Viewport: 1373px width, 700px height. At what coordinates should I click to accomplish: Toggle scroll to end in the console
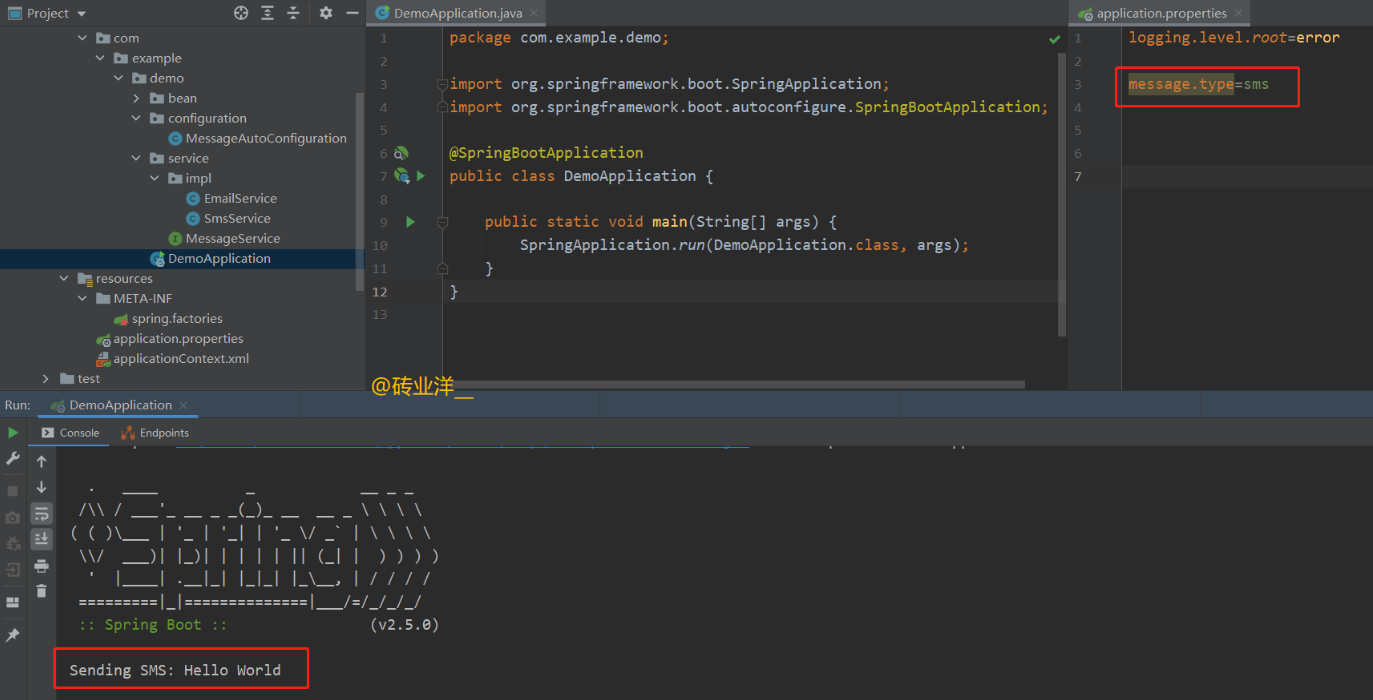coord(41,539)
